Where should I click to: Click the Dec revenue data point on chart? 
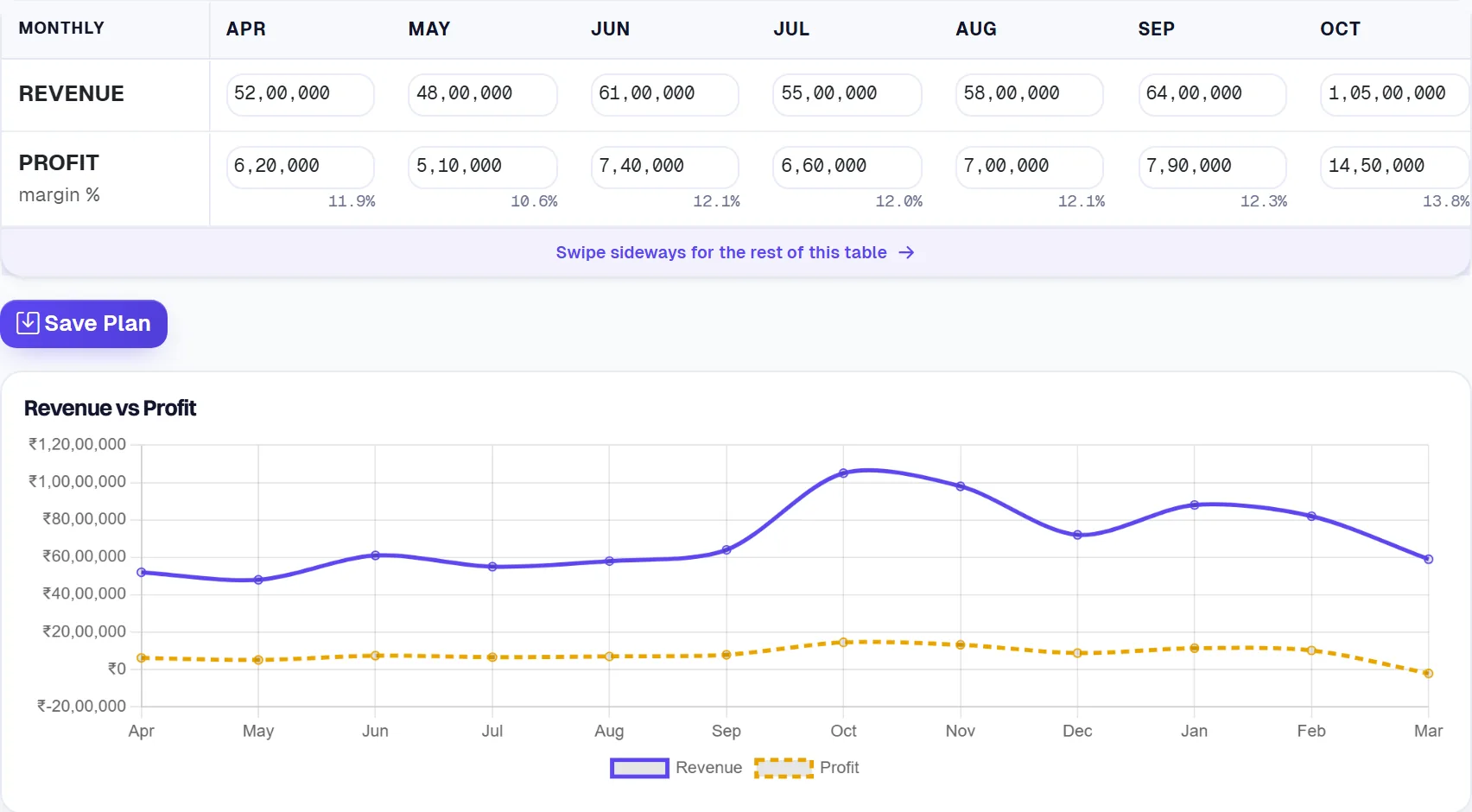coord(1077,535)
